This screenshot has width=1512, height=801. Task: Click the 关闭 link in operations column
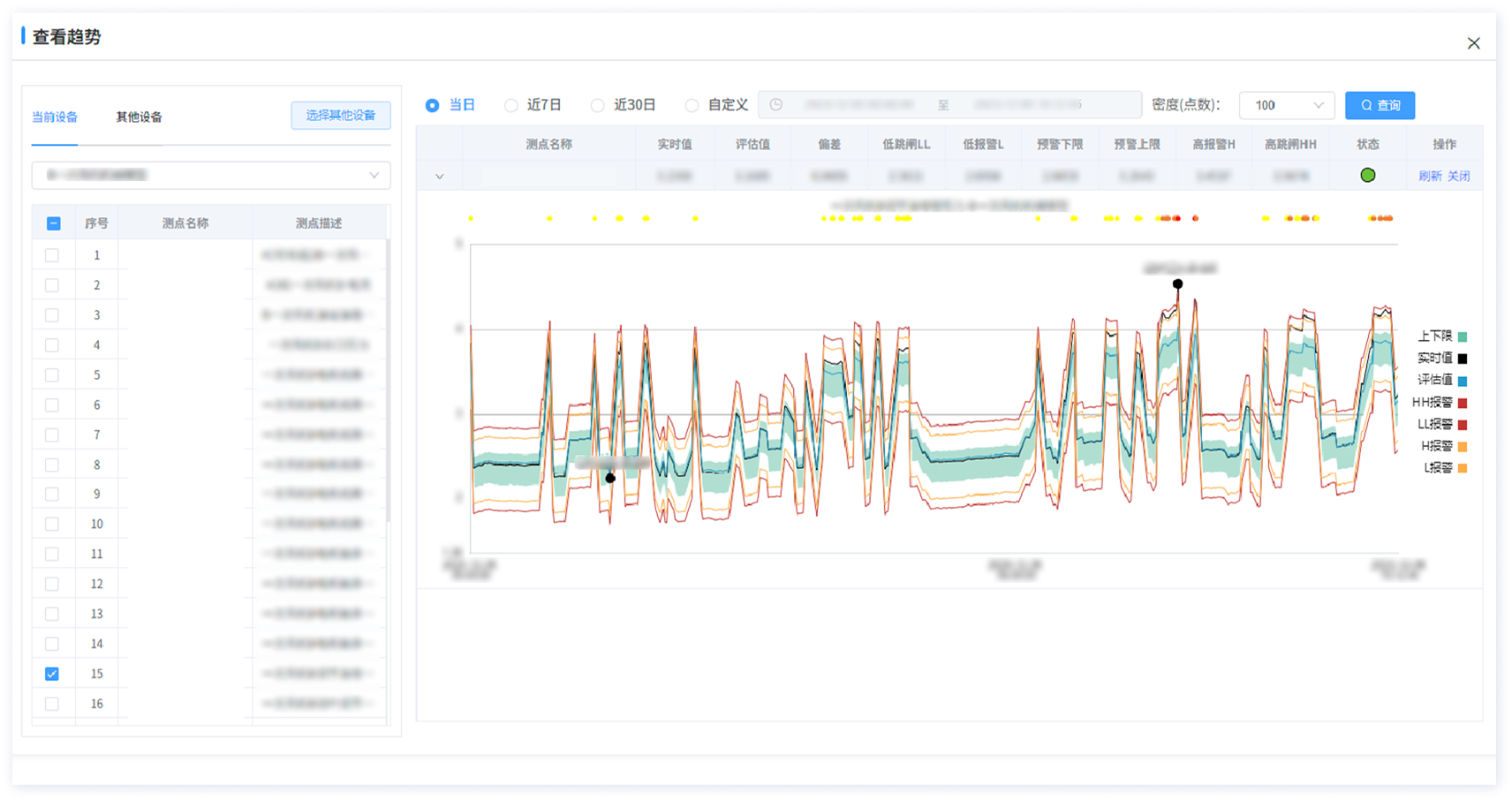pos(1459,176)
